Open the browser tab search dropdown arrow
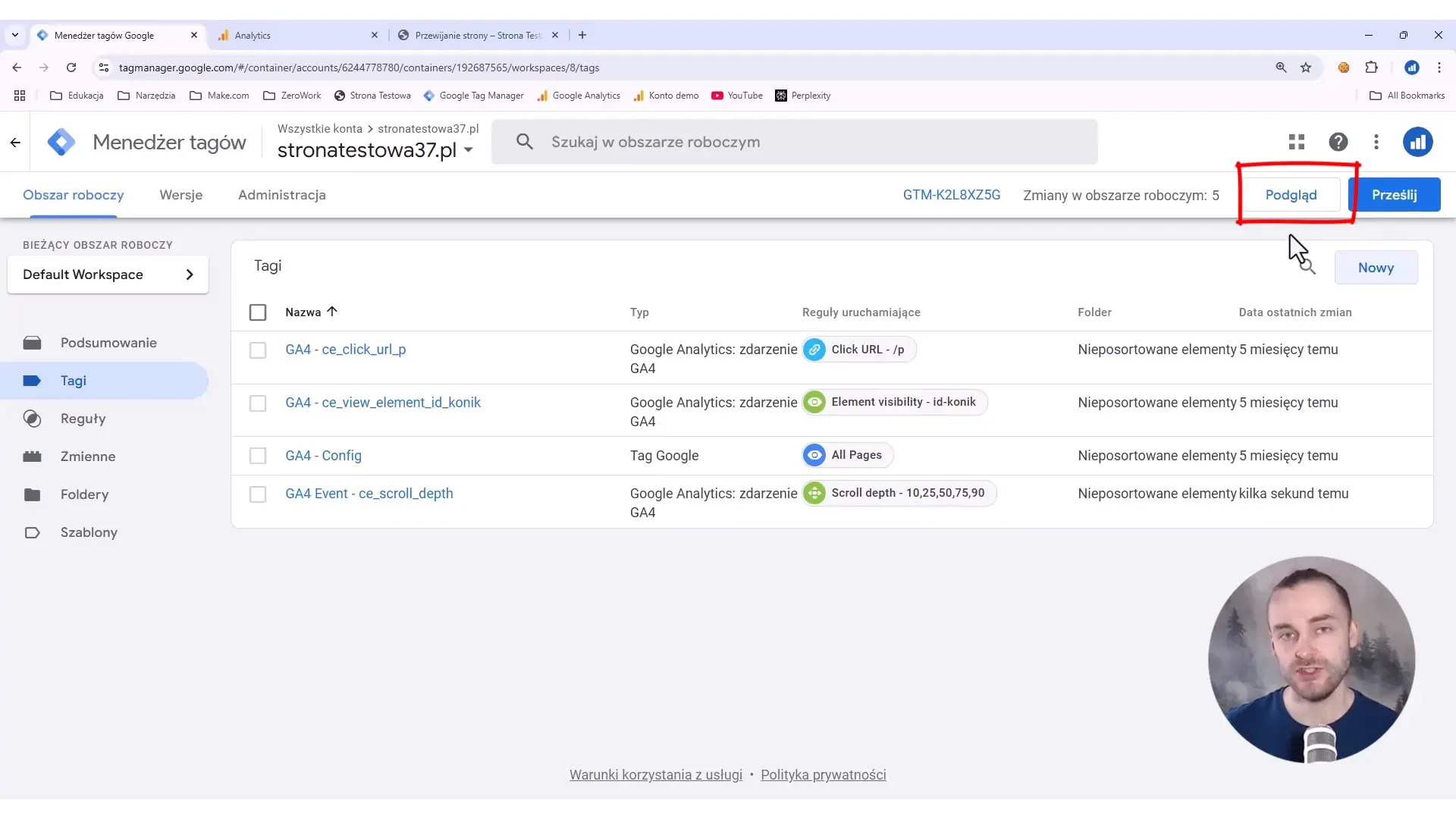The height and width of the screenshot is (819, 1456). tap(14, 35)
